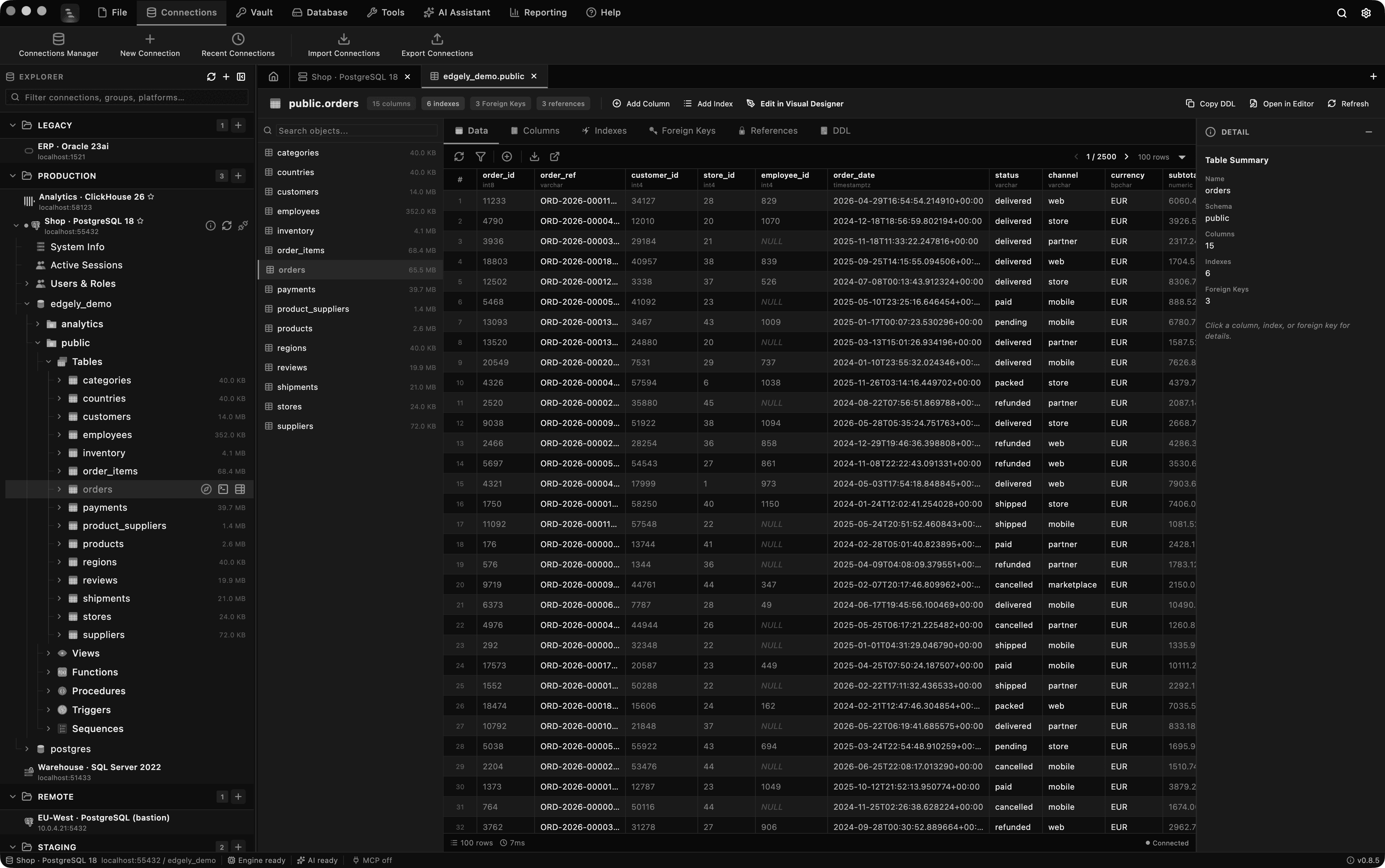This screenshot has height=868, width=1385.
Task: Download the grid data
Action: 534,157
